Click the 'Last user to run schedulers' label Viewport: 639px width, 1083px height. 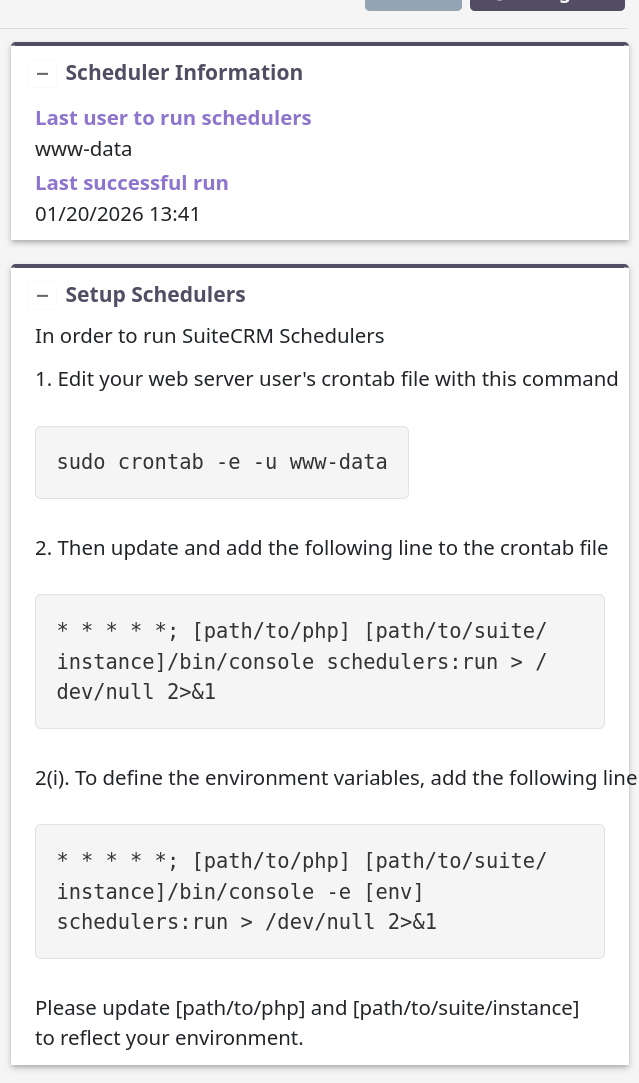click(x=173, y=118)
